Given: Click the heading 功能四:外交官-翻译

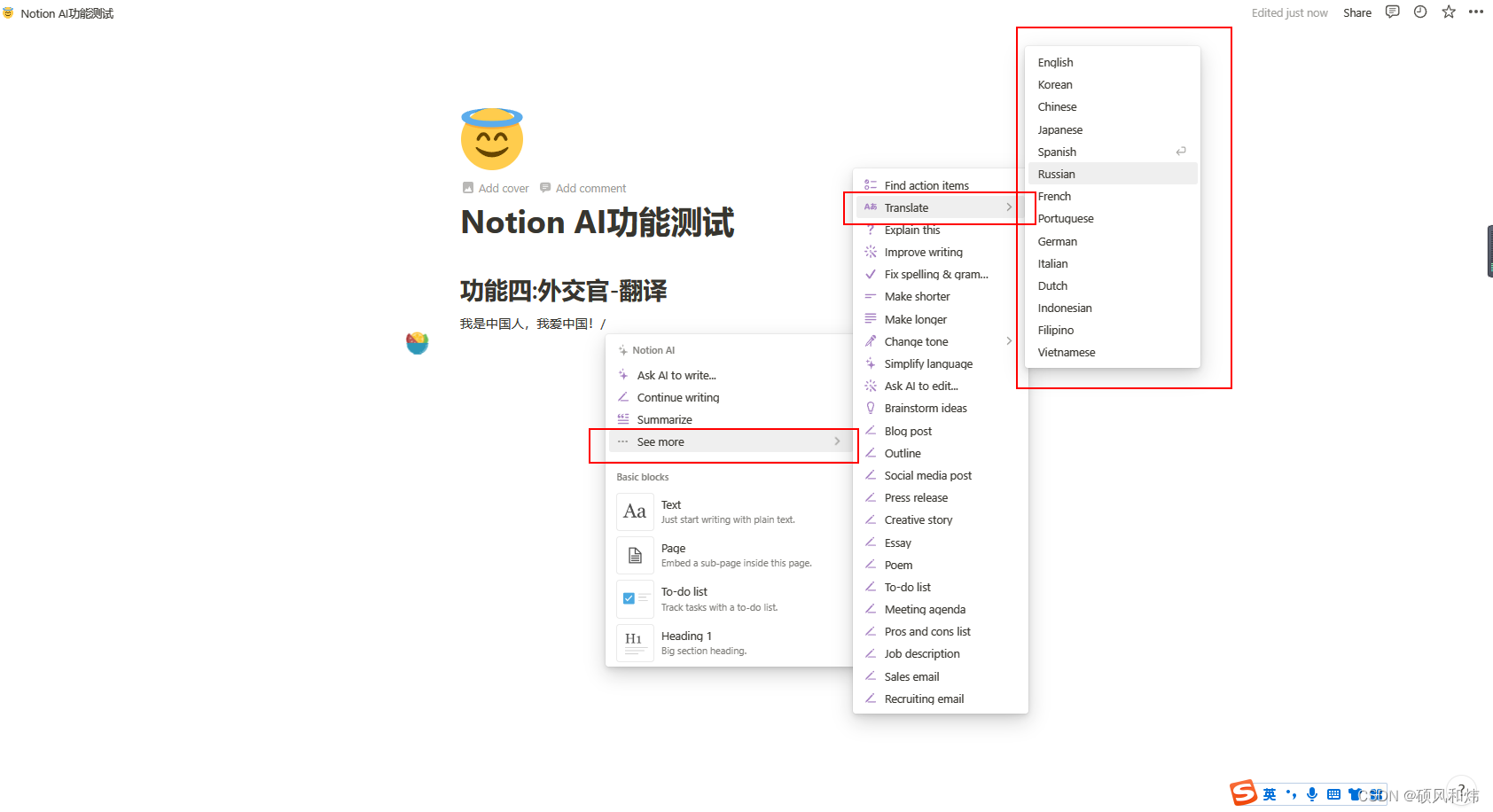Looking at the screenshot, I should click(564, 291).
